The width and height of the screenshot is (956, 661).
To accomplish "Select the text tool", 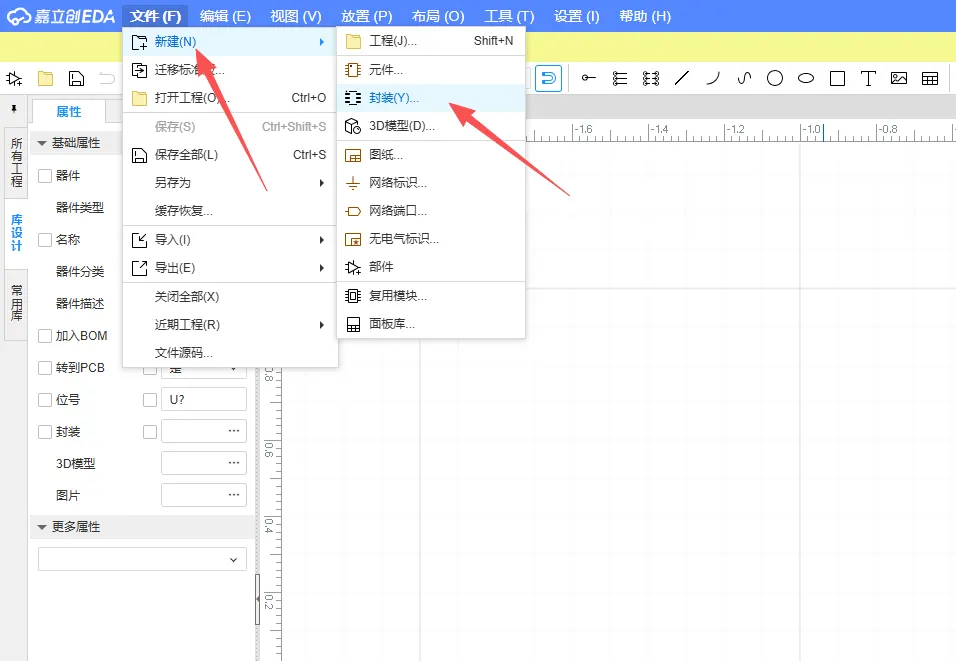I will [868, 78].
